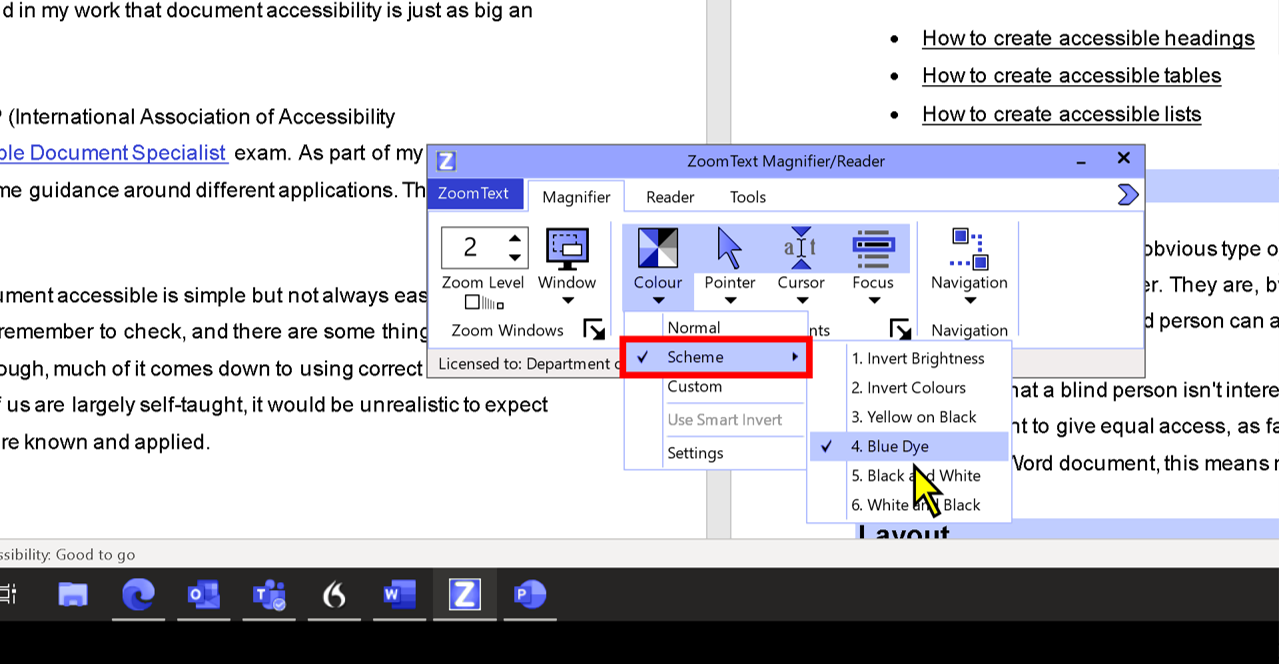Image resolution: width=1279 pixels, height=664 pixels.
Task: Follow the Document Specialist hyperlink
Action: point(114,153)
